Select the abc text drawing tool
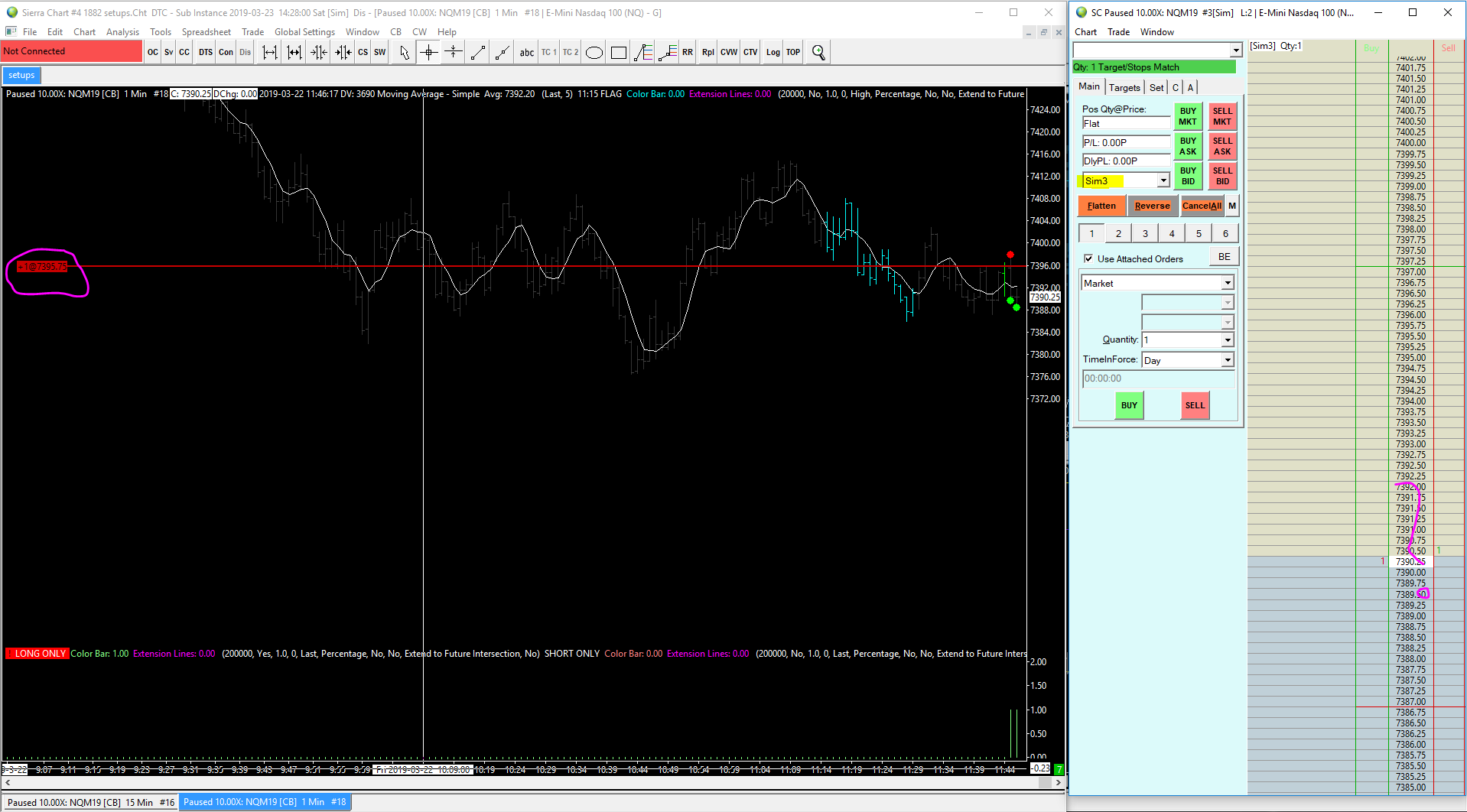Screen dimensions: 1467x812 click(x=527, y=52)
